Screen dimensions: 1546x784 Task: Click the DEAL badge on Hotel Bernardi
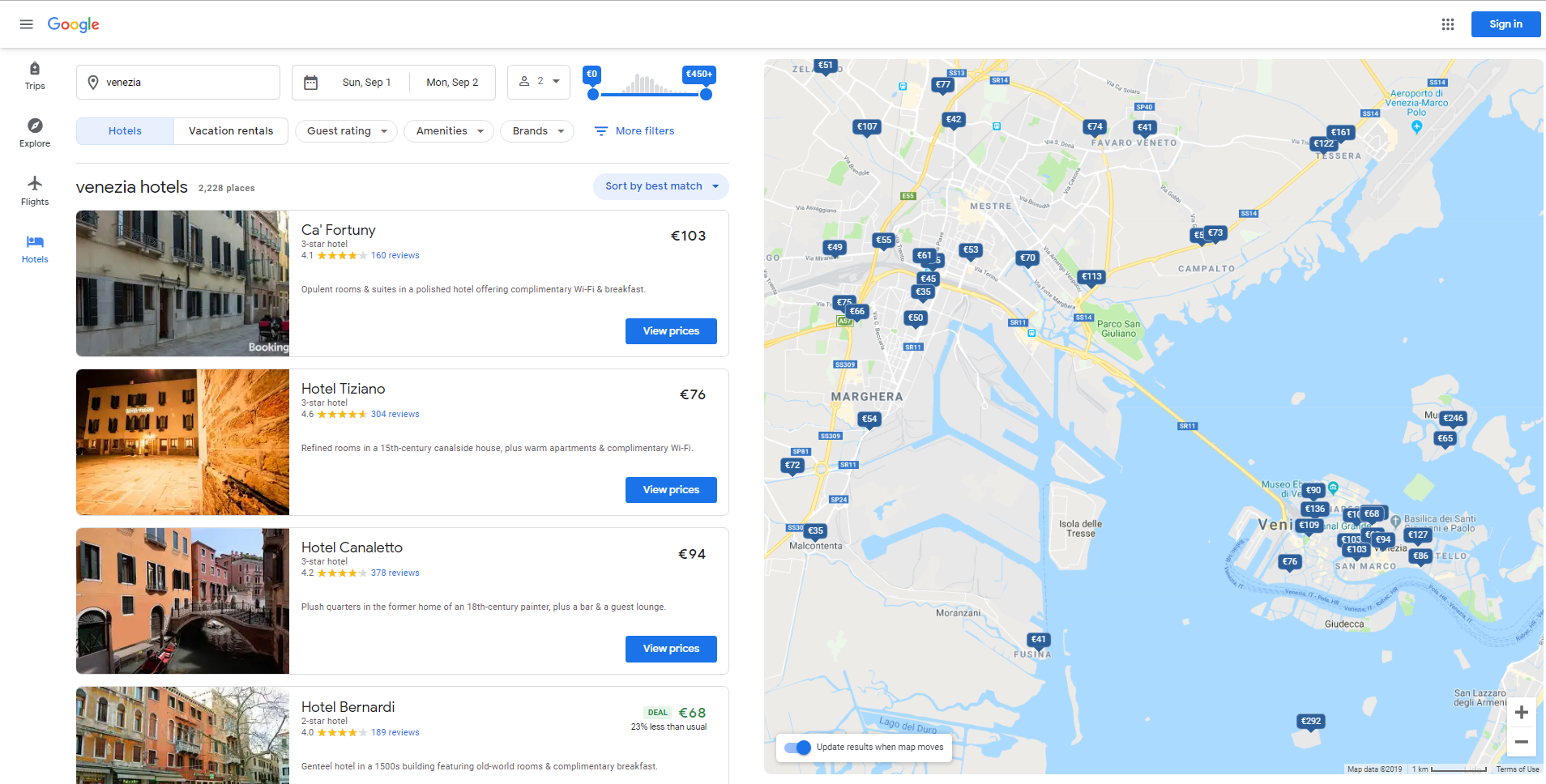pos(658,713)
